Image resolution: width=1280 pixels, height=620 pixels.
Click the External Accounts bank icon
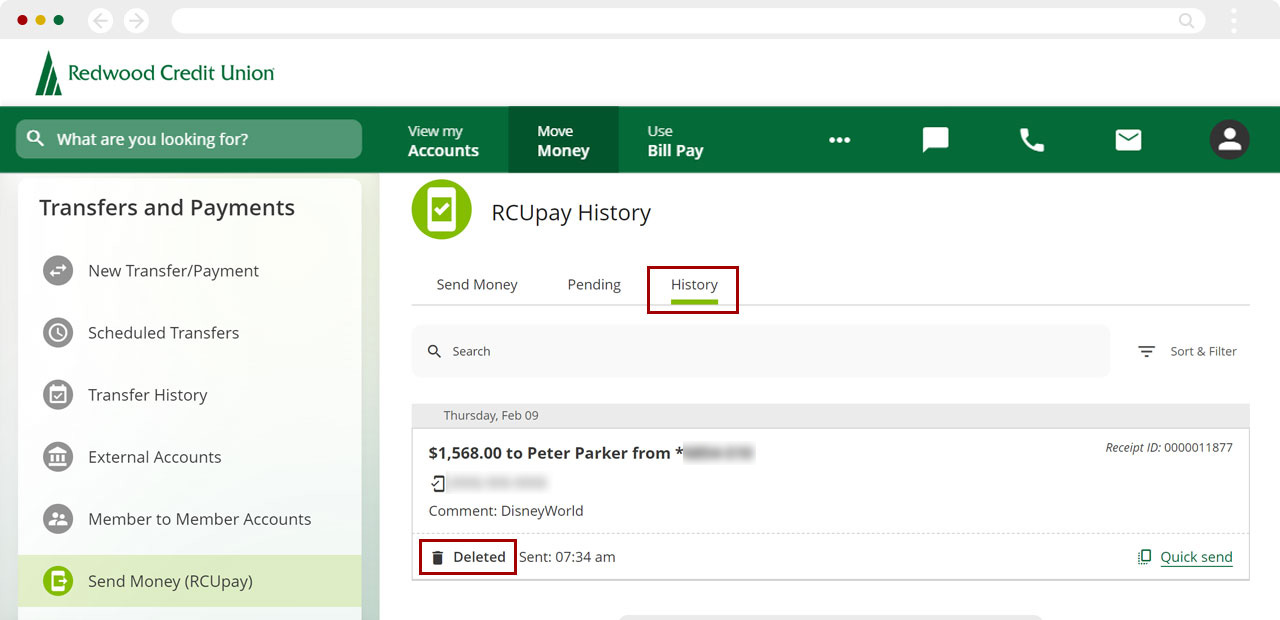[58, 457]
